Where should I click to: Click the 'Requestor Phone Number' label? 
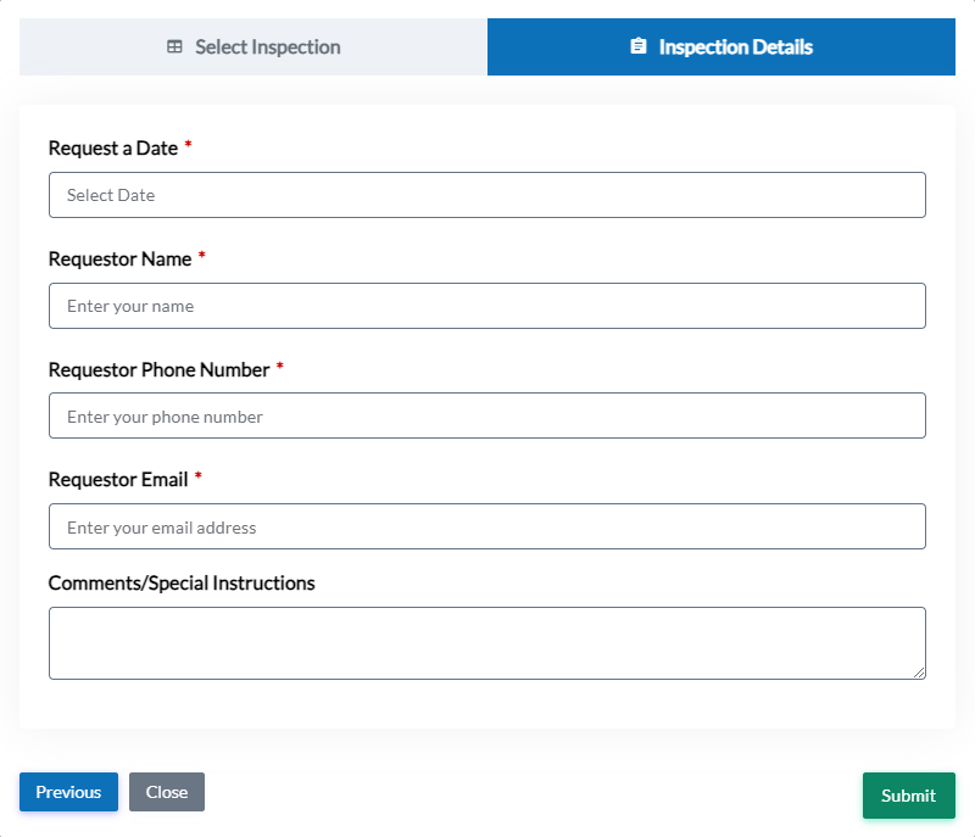tap(159, 370)
